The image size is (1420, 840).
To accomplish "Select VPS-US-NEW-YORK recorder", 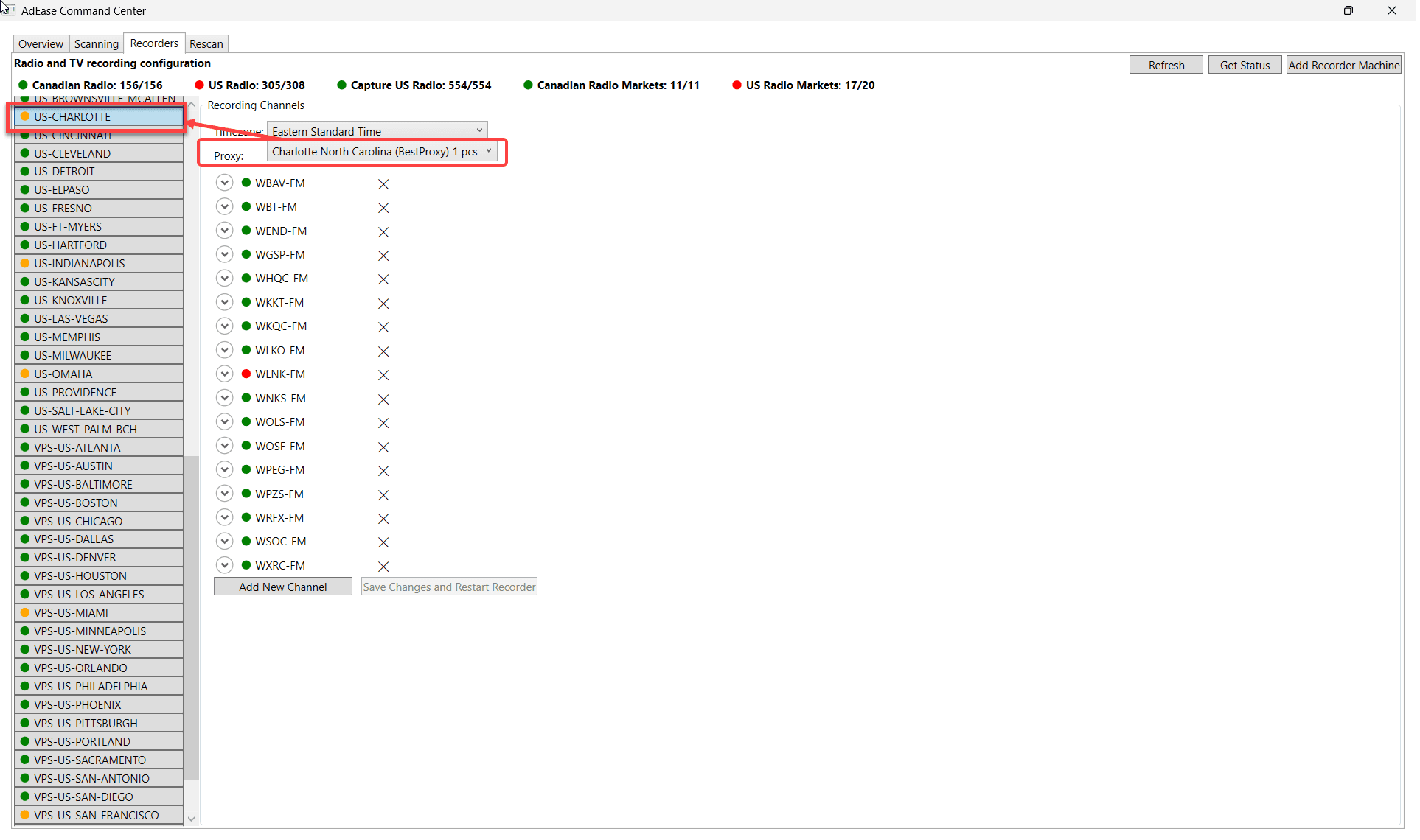I will (99, 650).
